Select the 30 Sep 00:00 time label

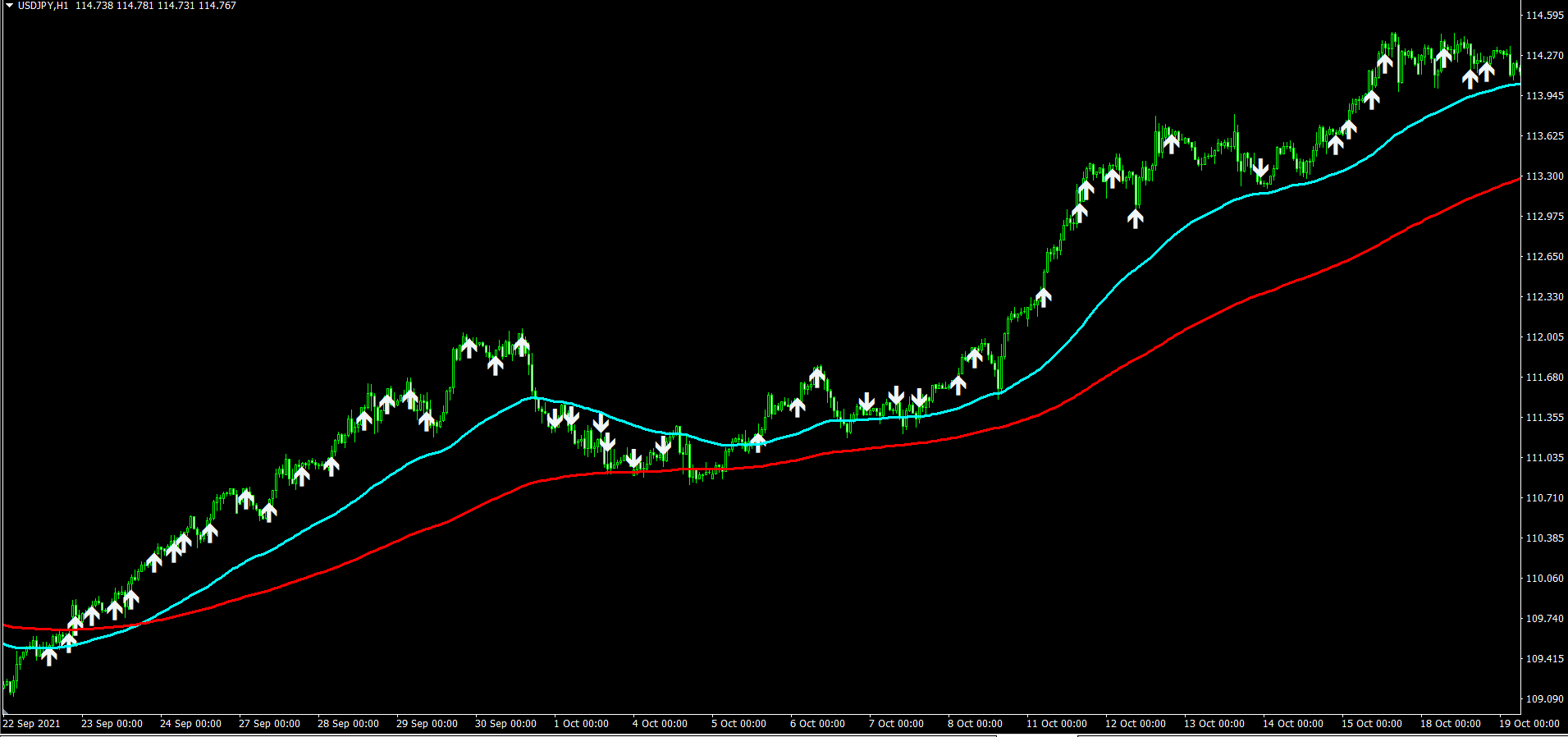pyautogui.click(x=505, y=724)
